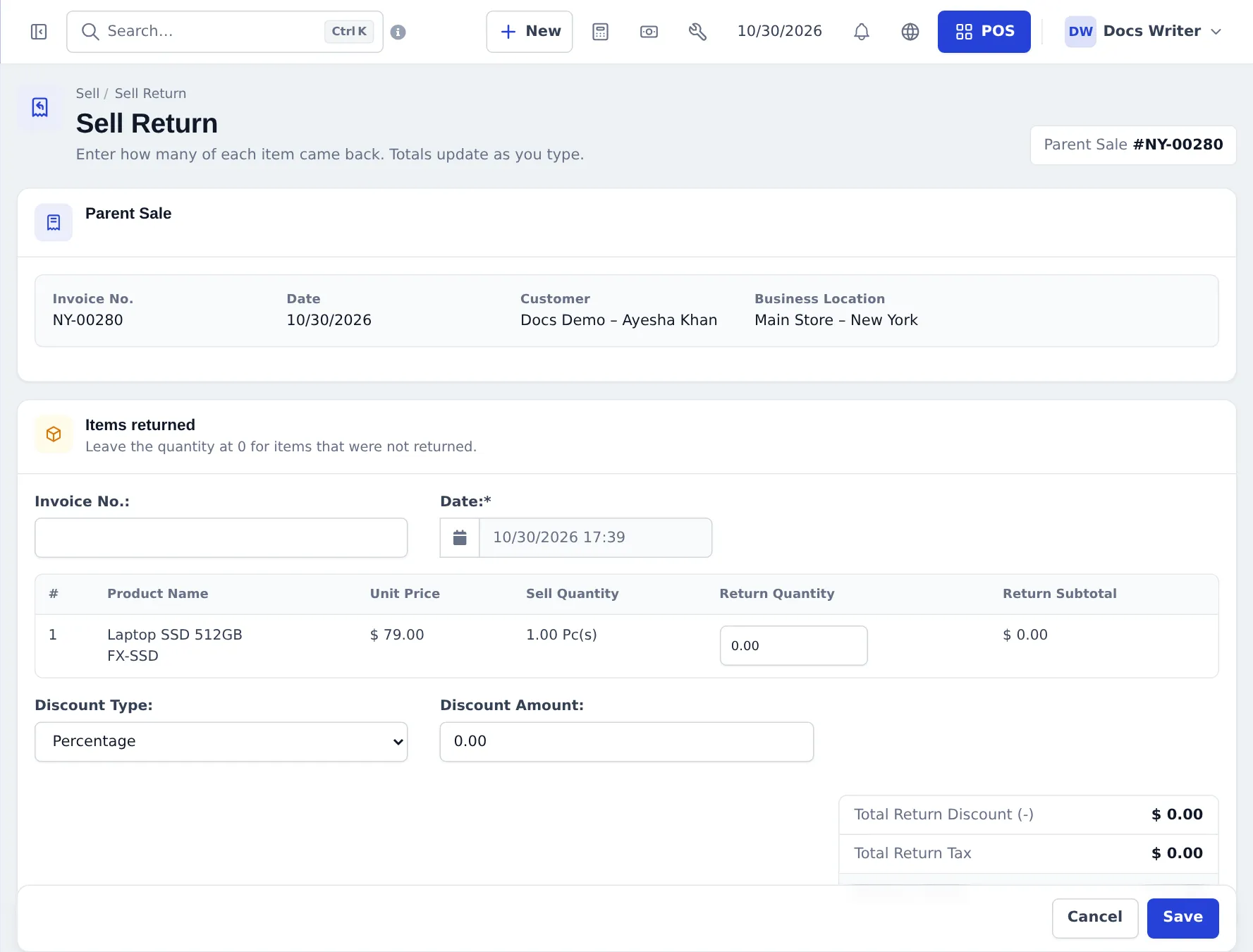Click the return date field

(595, 538)
